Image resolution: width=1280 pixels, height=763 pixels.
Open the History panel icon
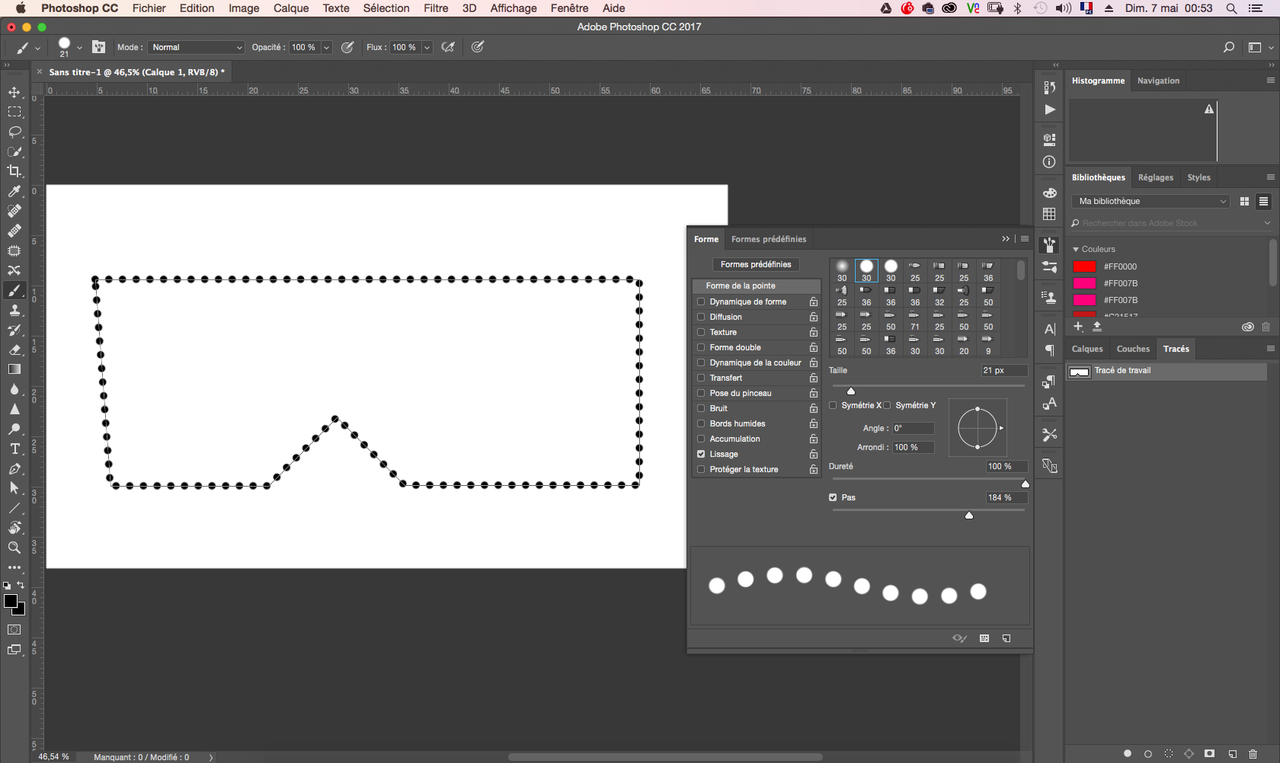tap(1049, 88)
